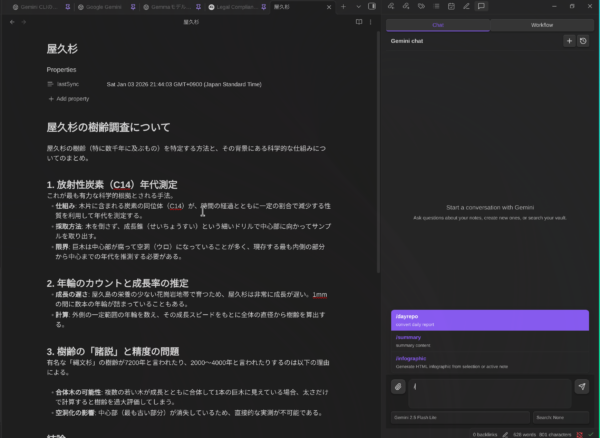Screen dimensions: 600x438
Task: Choose the /summary slash command suggestion
Action: (490, 341)
